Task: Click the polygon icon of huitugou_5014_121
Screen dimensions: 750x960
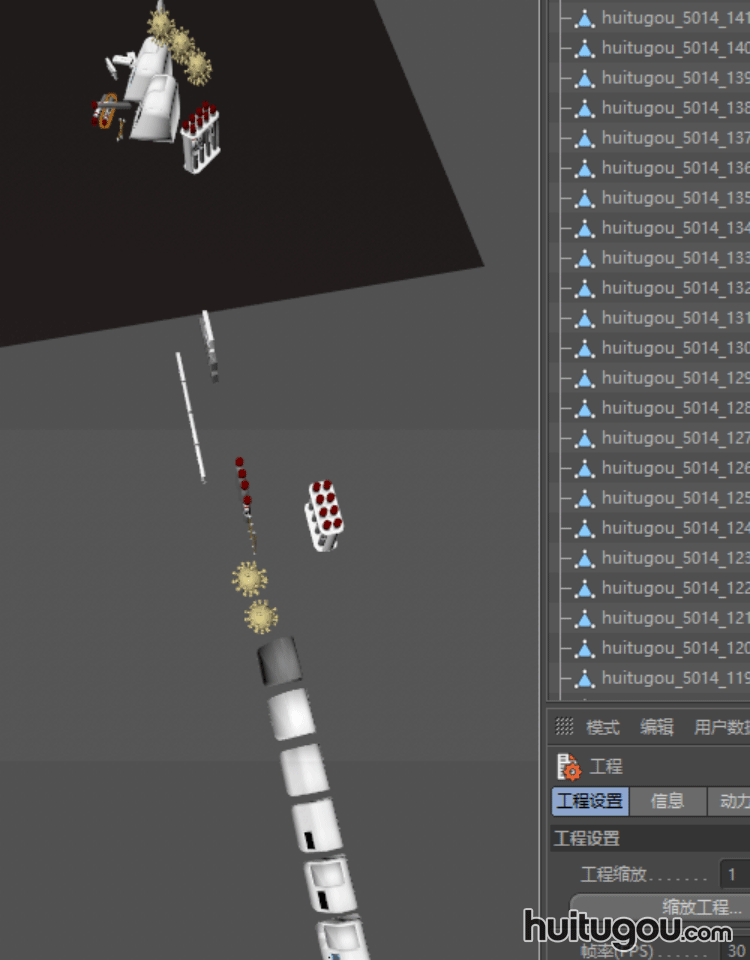Action: (x=585, y=619)
